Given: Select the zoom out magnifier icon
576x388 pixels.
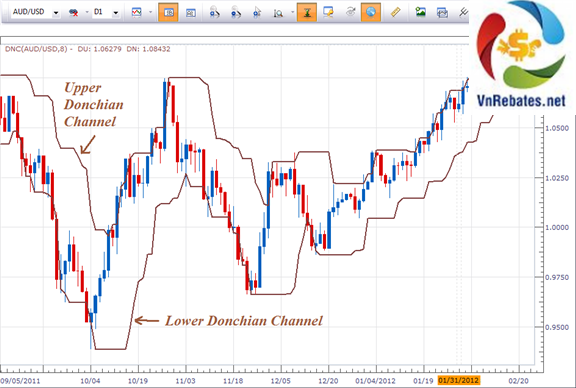Looking at the screenshot, I should click(x=236, y=12).
